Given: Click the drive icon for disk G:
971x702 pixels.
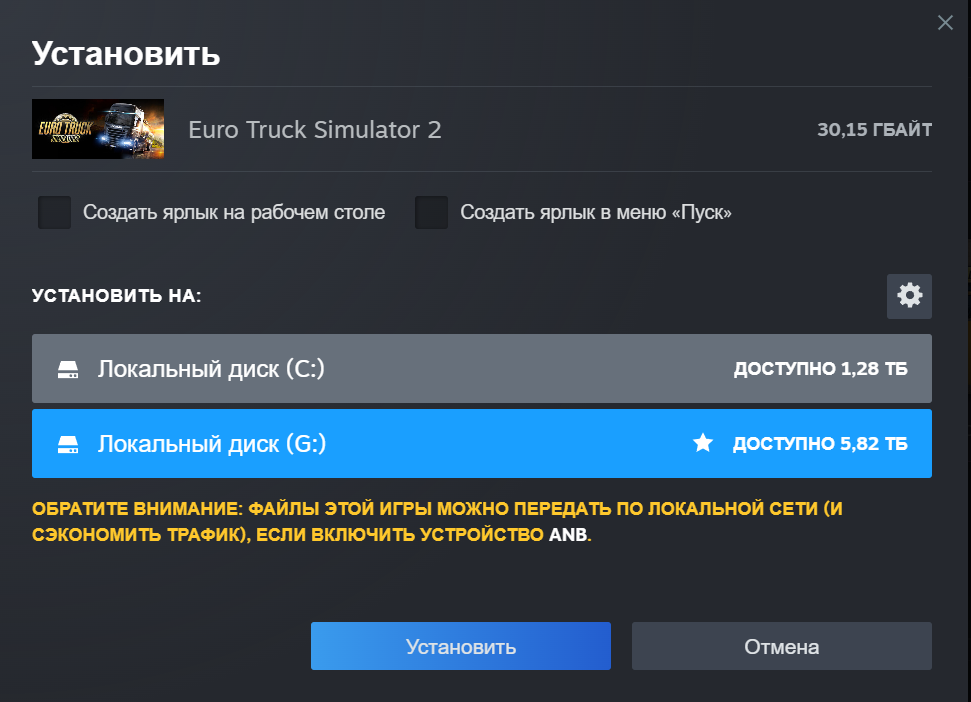Looking at the screenshot, I should [68, 444].
